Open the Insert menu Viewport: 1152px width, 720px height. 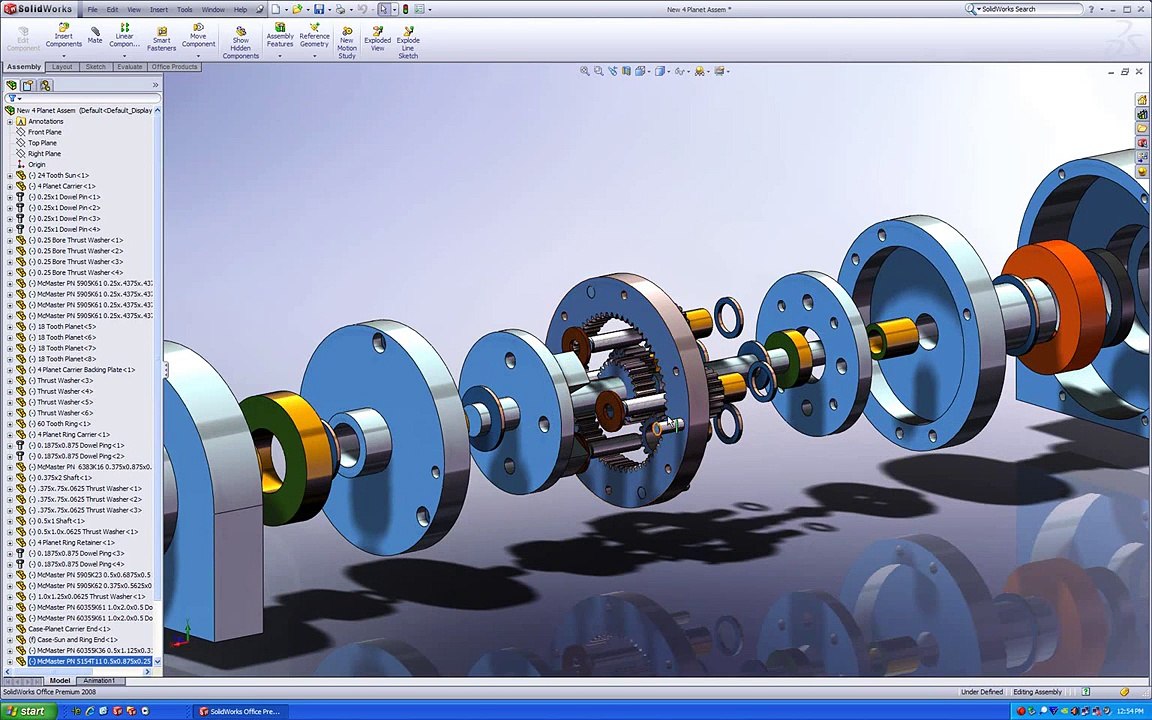point(159,10)
